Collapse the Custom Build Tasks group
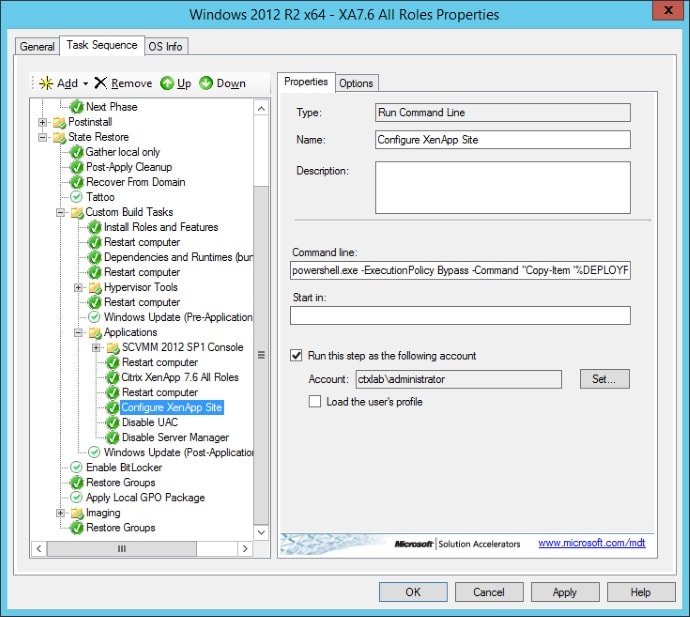 point(60,213)
